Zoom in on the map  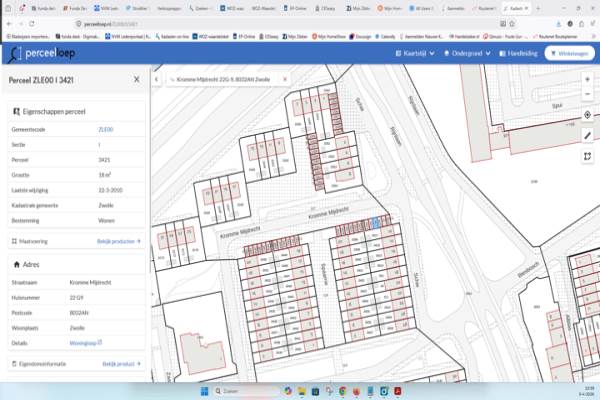click(x=588, y=78)
